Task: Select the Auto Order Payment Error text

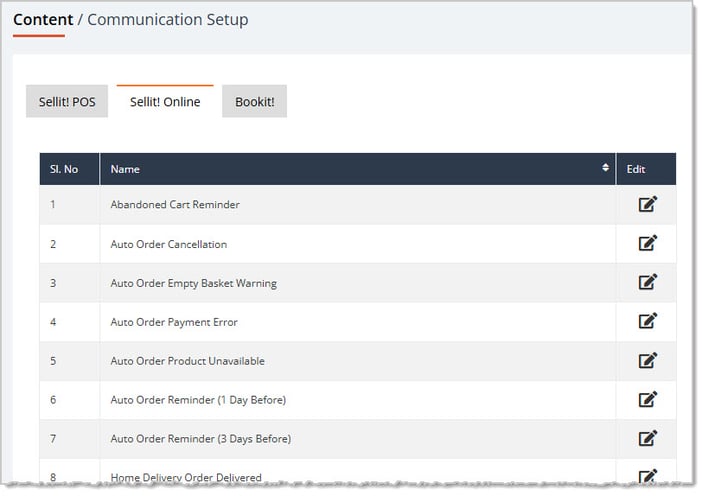Action: pyautogui.click(x=174, y=322)
